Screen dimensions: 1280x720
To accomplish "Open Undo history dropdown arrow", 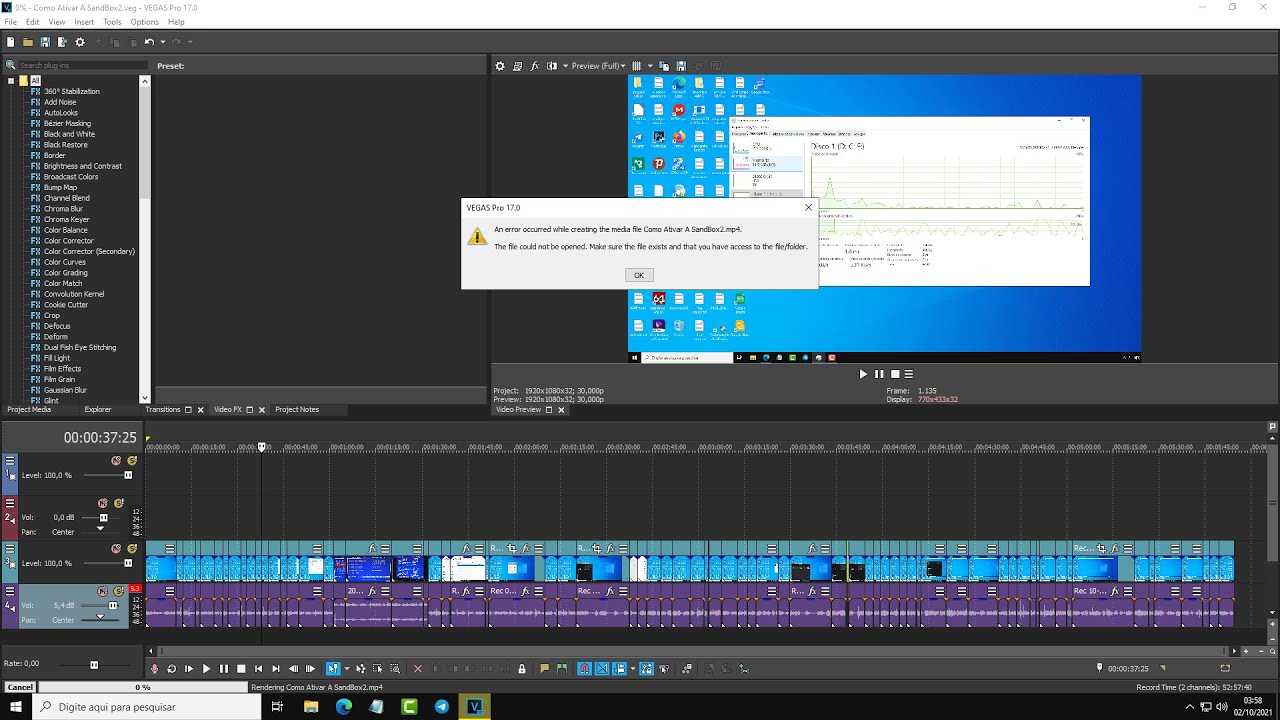I will coord(161,42).
